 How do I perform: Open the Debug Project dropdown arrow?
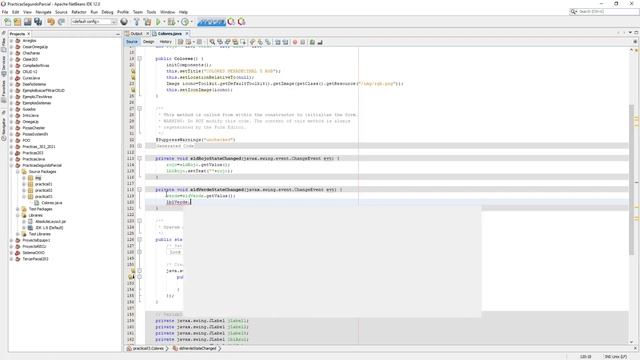point(178,22)
